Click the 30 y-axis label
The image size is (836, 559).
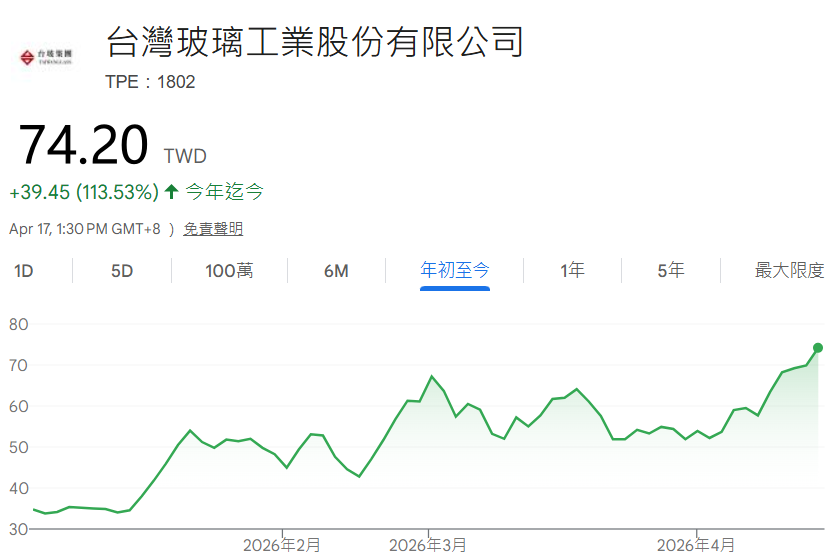click(18, 529)
